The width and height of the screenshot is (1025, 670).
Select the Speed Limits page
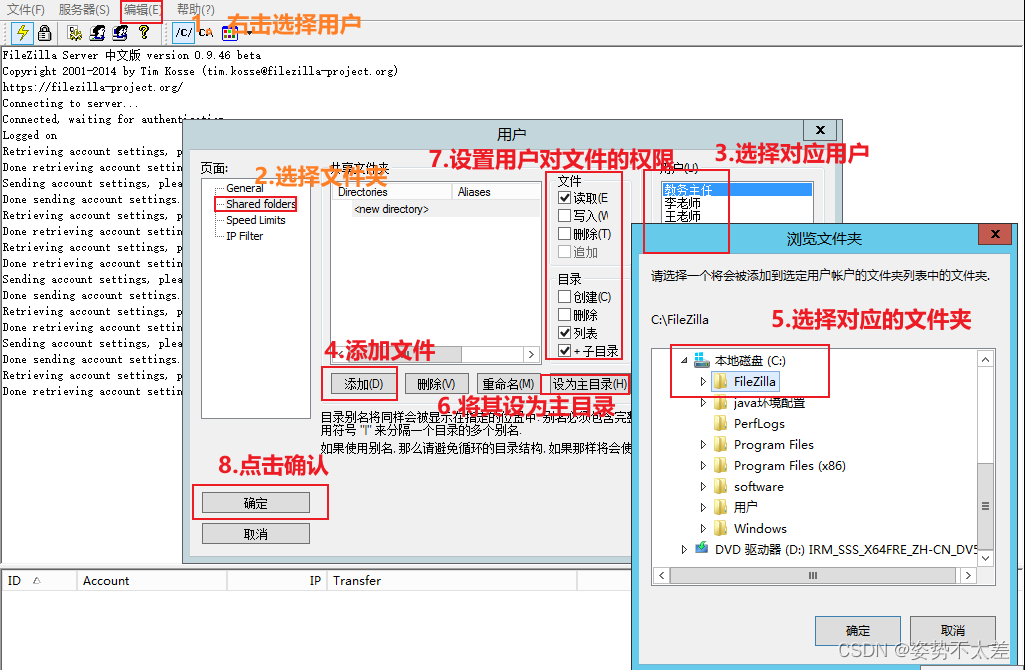click(256, 220)
